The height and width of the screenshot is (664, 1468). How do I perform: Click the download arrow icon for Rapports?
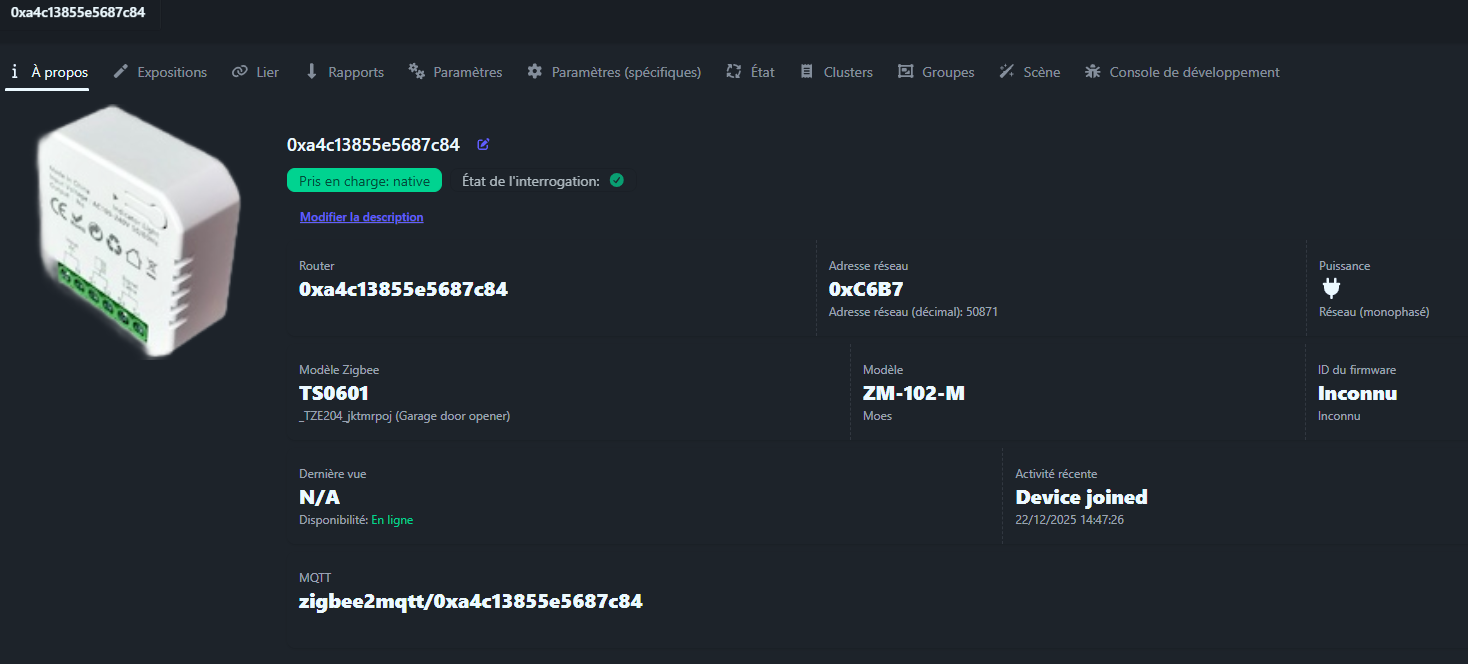(x=311, y=72)
